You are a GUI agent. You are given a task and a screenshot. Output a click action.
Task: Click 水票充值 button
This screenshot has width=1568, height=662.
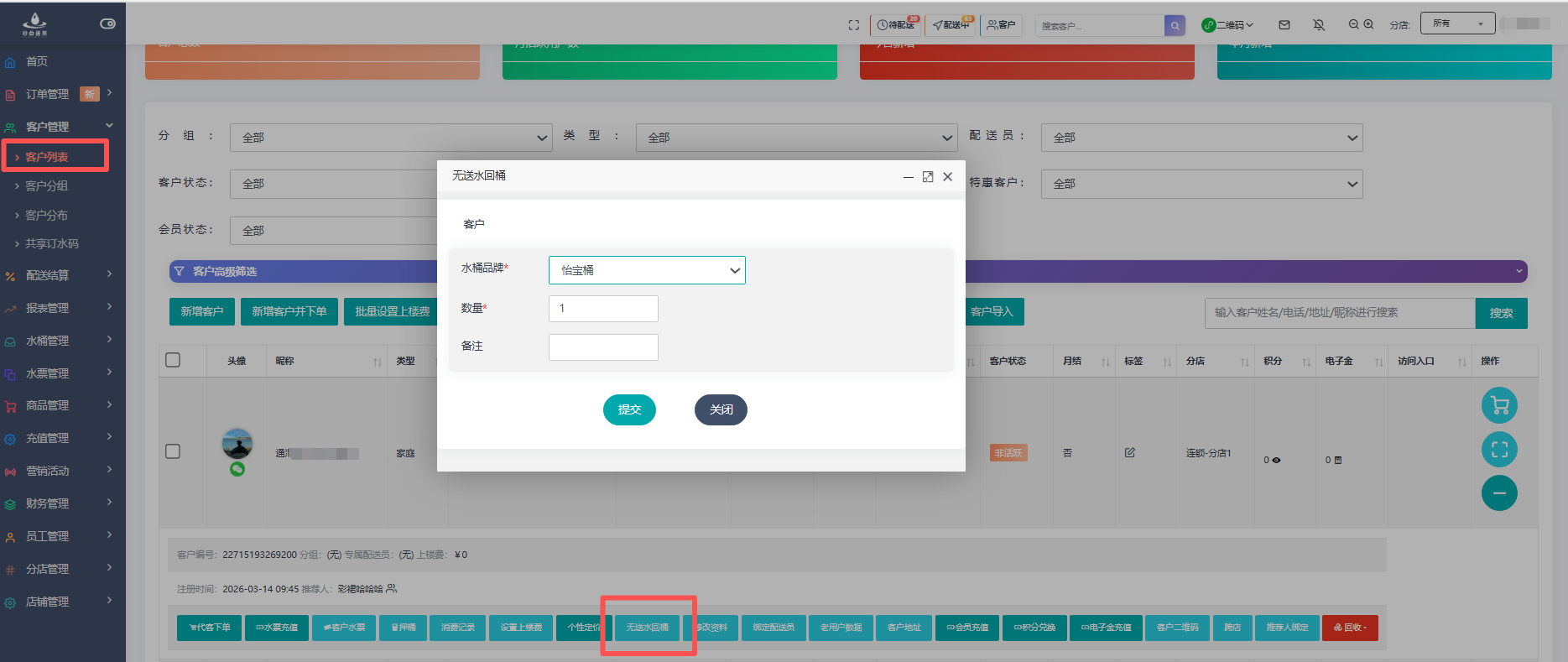click(277, 628)
